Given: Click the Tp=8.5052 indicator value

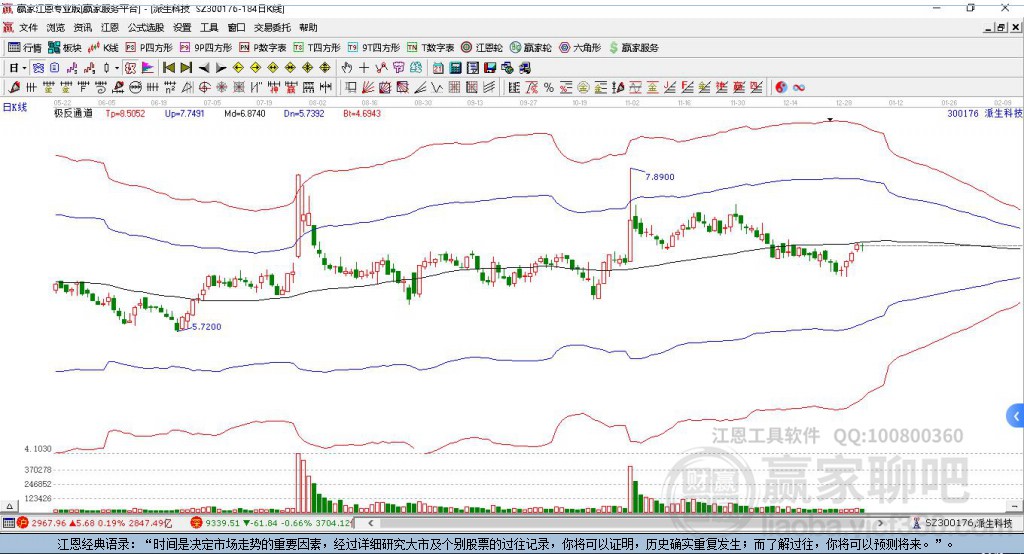Looking at the screenshot, I should (x=125, y=113).
